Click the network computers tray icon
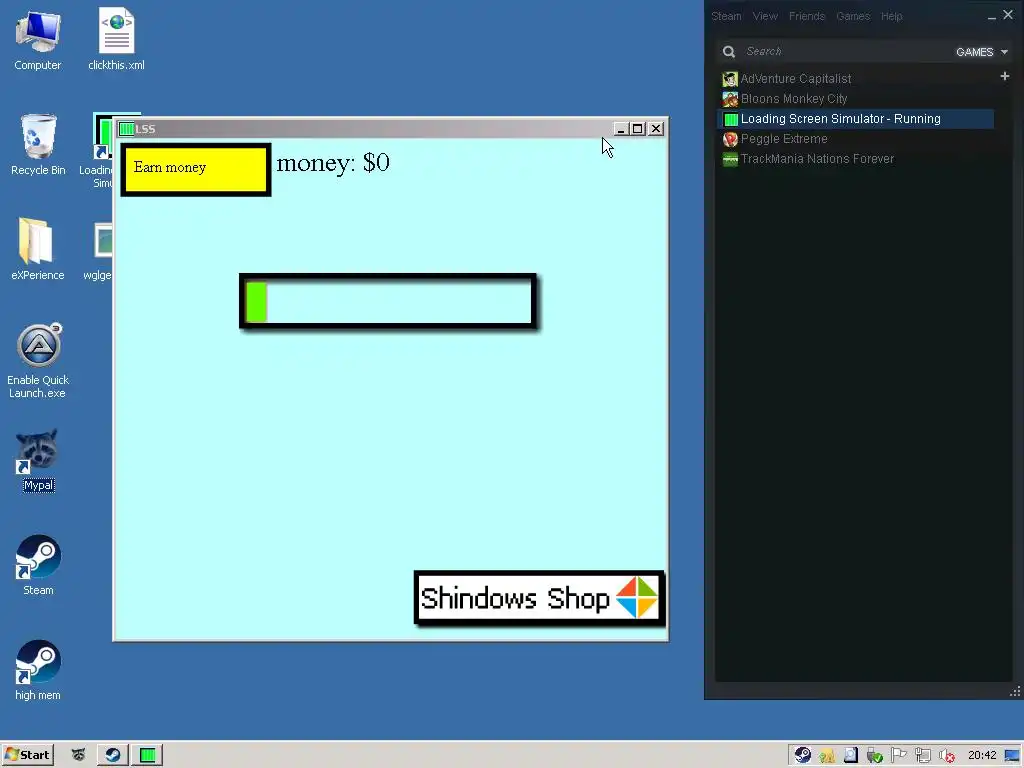 tap(923, 756)
